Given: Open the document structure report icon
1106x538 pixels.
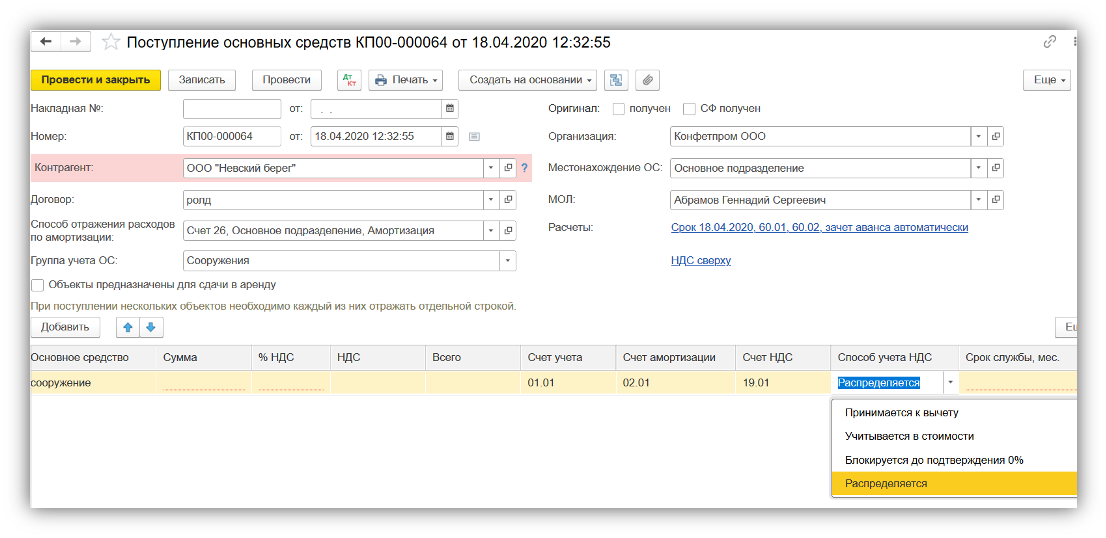Looking at the screenshot, I should point(616,80).
